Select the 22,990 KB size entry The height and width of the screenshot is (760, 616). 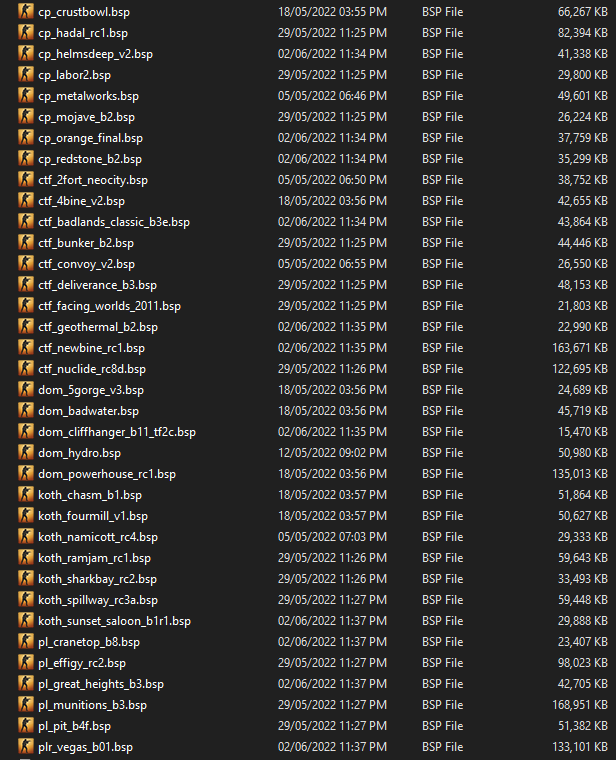[583, 327]
